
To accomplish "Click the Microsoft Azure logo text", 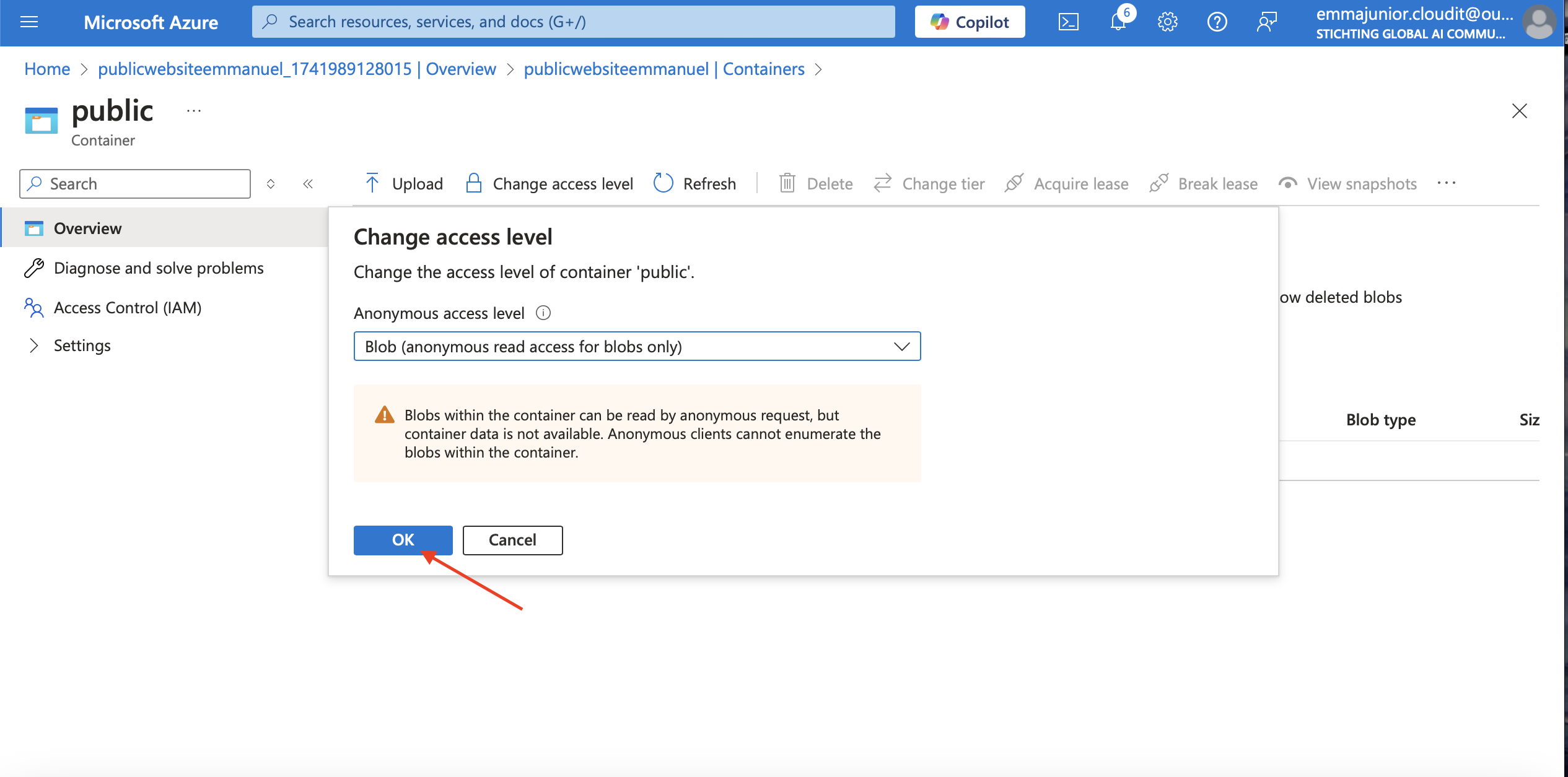I will [151, 22].
